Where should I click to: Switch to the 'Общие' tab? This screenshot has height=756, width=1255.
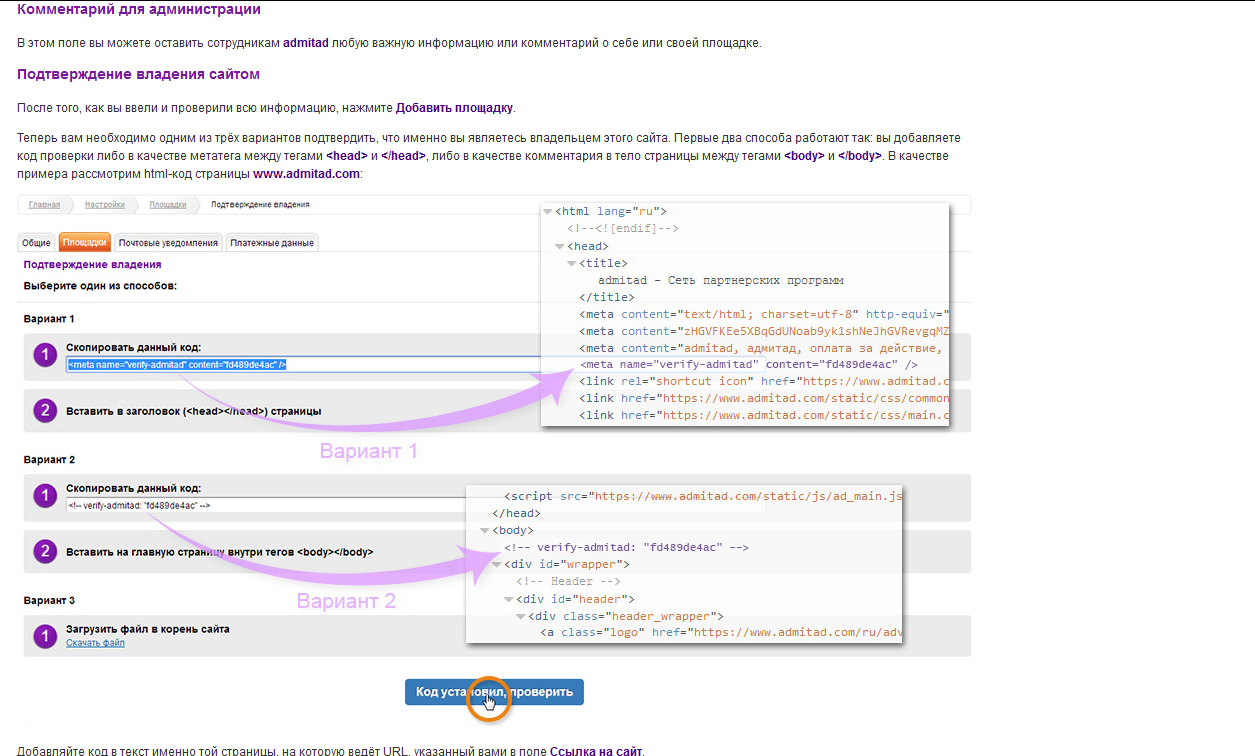pyautogui.click(x=37, y=242)
